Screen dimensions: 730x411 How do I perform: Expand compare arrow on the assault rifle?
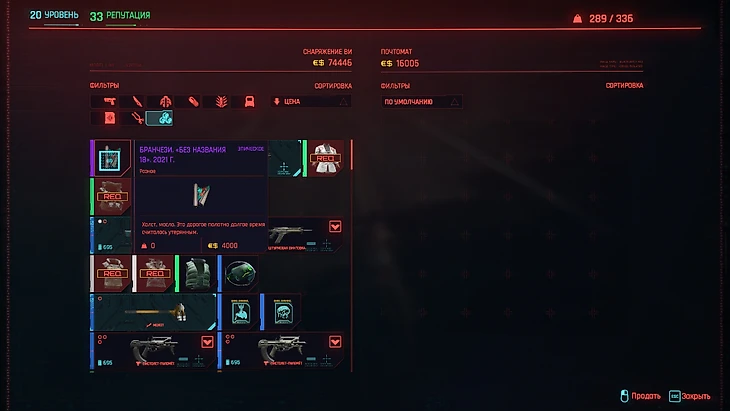335,227
